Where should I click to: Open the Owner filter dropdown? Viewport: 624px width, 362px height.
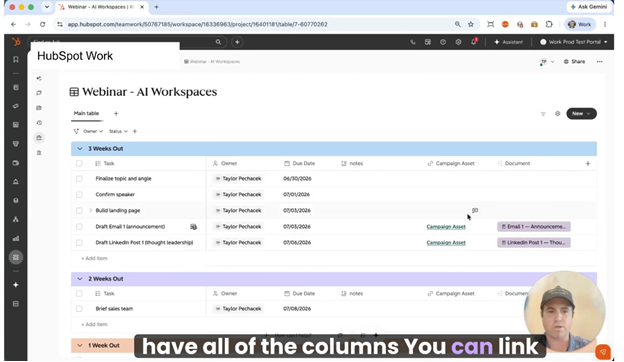point(93,131)
